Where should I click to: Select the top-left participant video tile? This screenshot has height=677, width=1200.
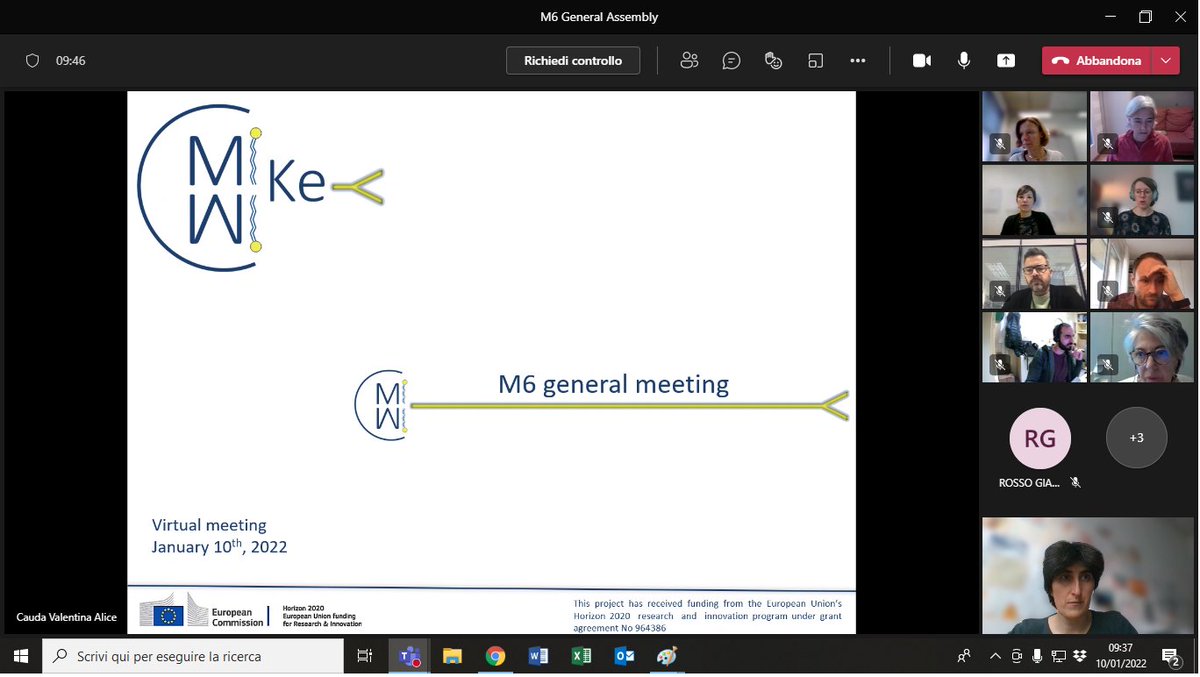pyautogui.click(x=1034, y=126)
